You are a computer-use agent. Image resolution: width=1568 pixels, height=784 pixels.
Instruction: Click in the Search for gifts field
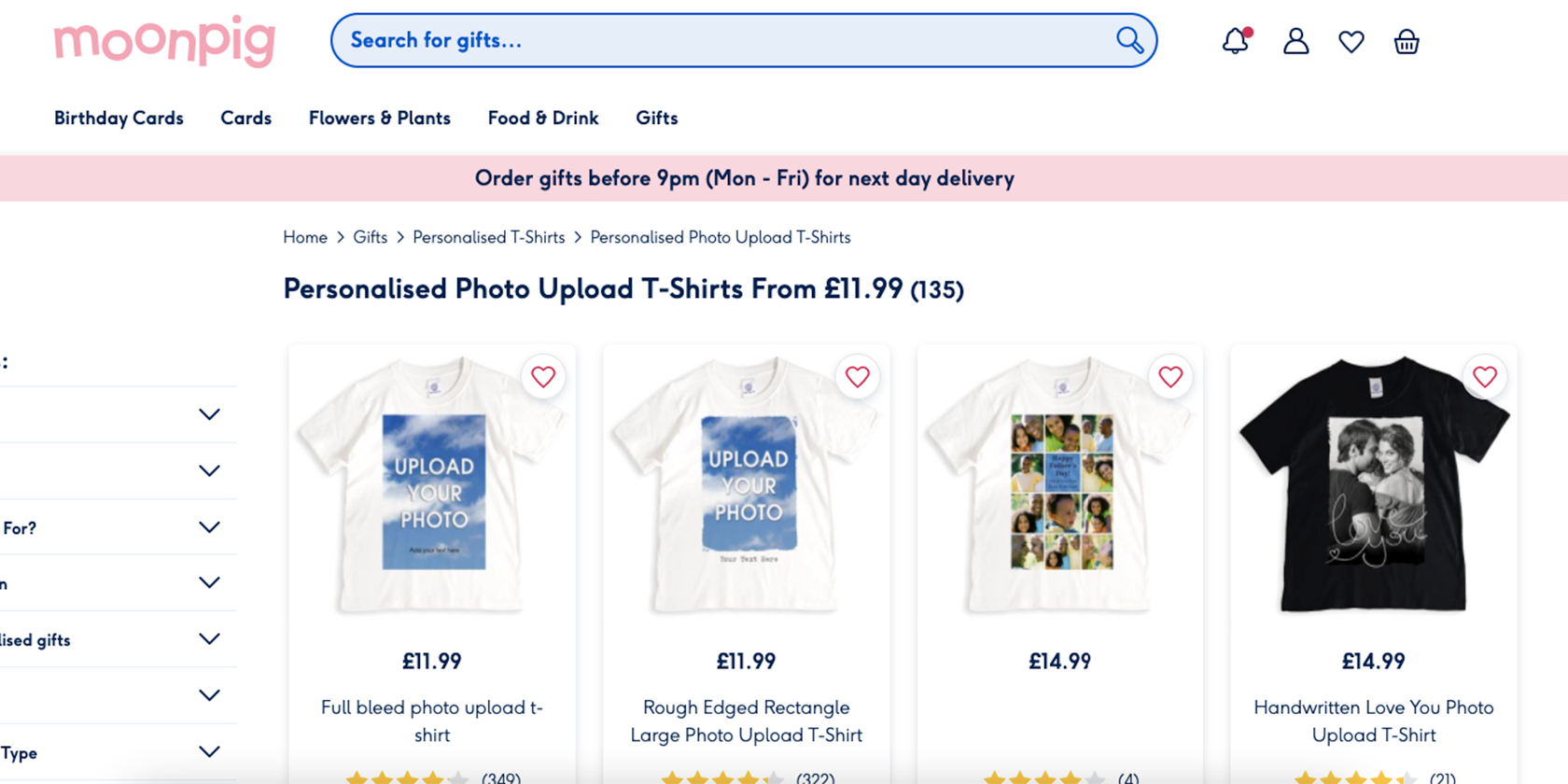click(719, 40)
